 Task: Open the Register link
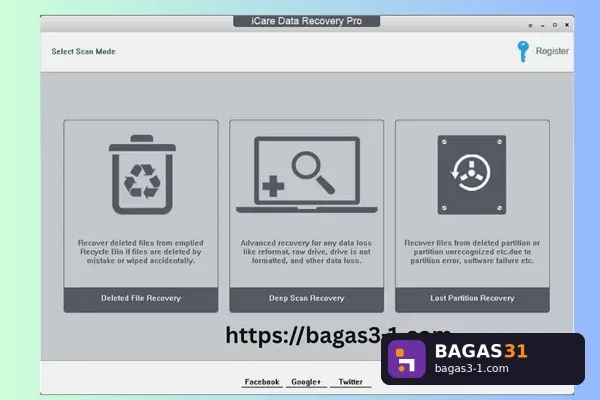pyautogui.click(x=552, y=51)
